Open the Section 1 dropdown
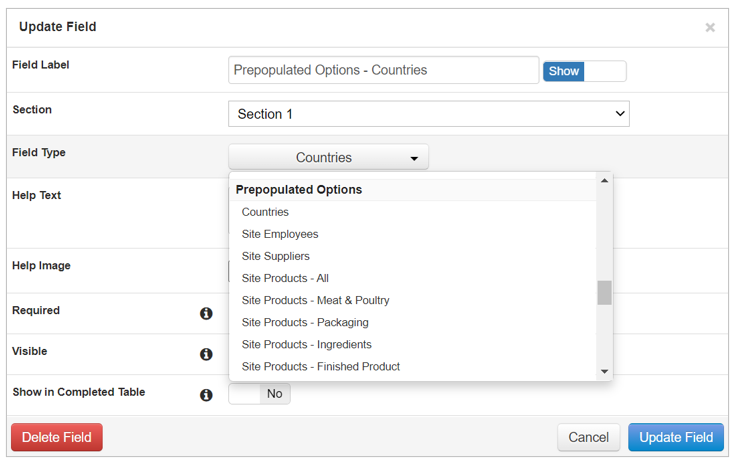737x460 pixels. click(x=428, y=114)
